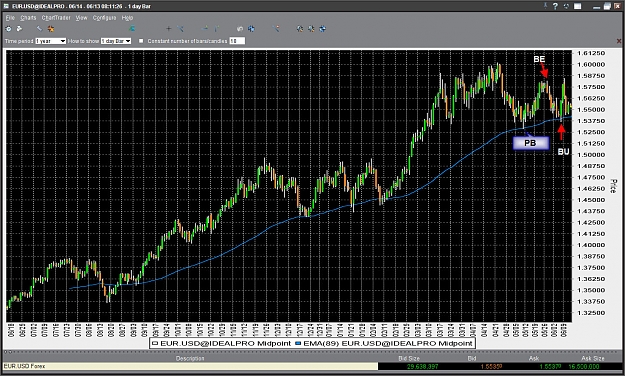625x376 pixels.
Task: Click the white Midpoint legend color box
Action: coord(155,343)
